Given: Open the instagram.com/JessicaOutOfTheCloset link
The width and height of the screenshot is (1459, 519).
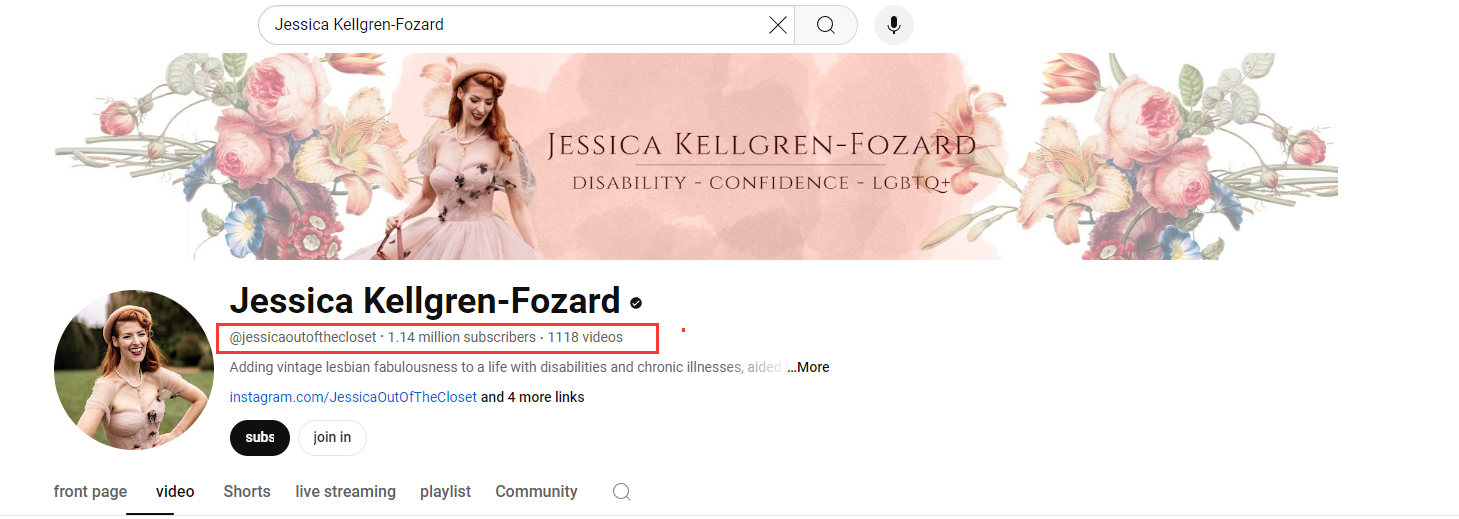Looking at the screenshot, I should pyautogui.click(x=353, y=397).
